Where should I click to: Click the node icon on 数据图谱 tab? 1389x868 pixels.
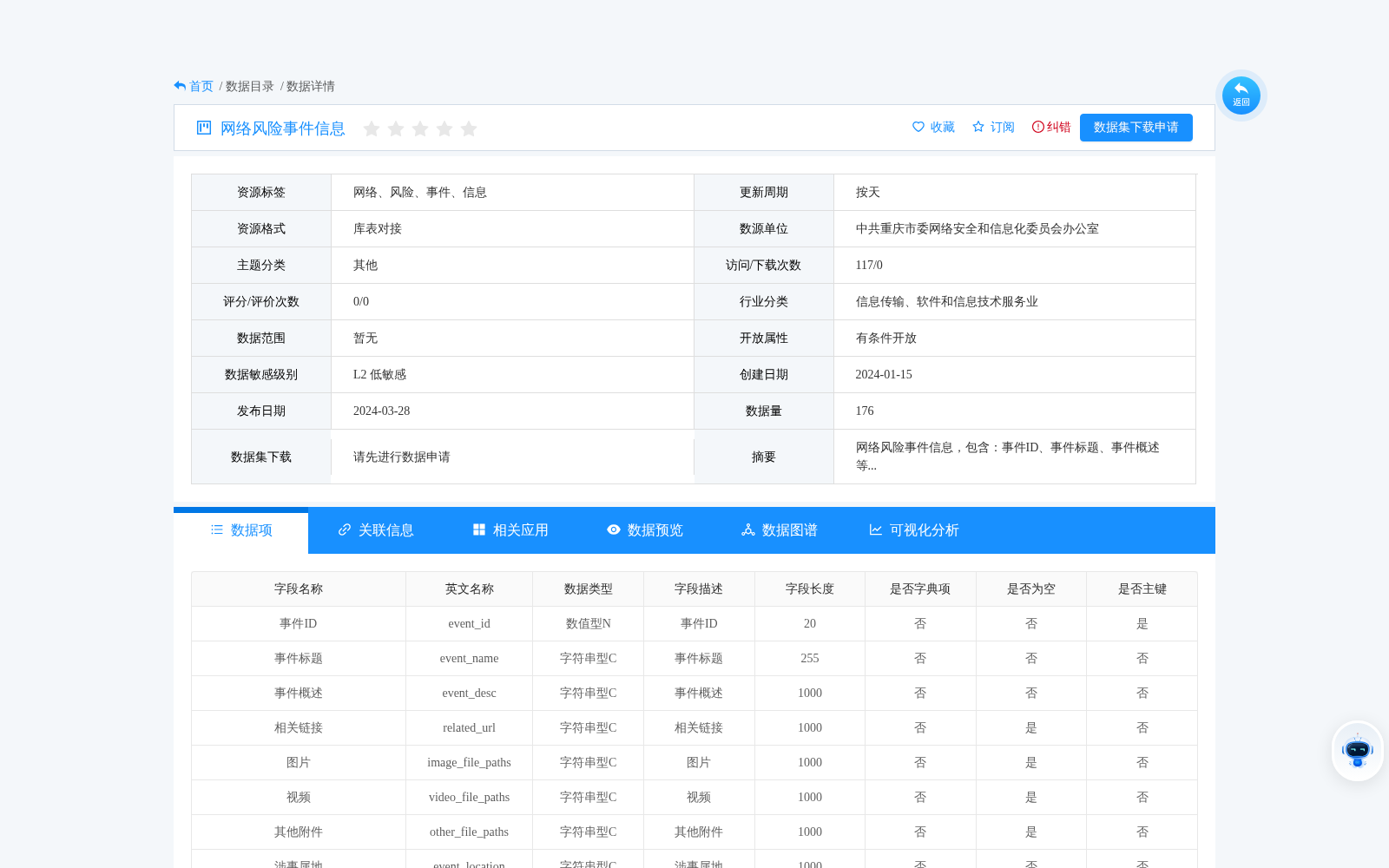[x=748, y=529]
